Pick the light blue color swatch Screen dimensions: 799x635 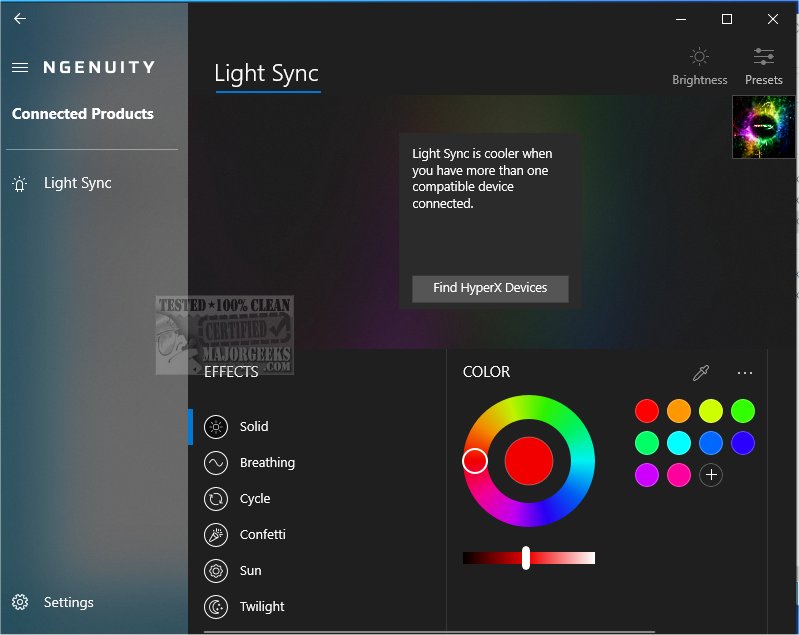[711, 443]
